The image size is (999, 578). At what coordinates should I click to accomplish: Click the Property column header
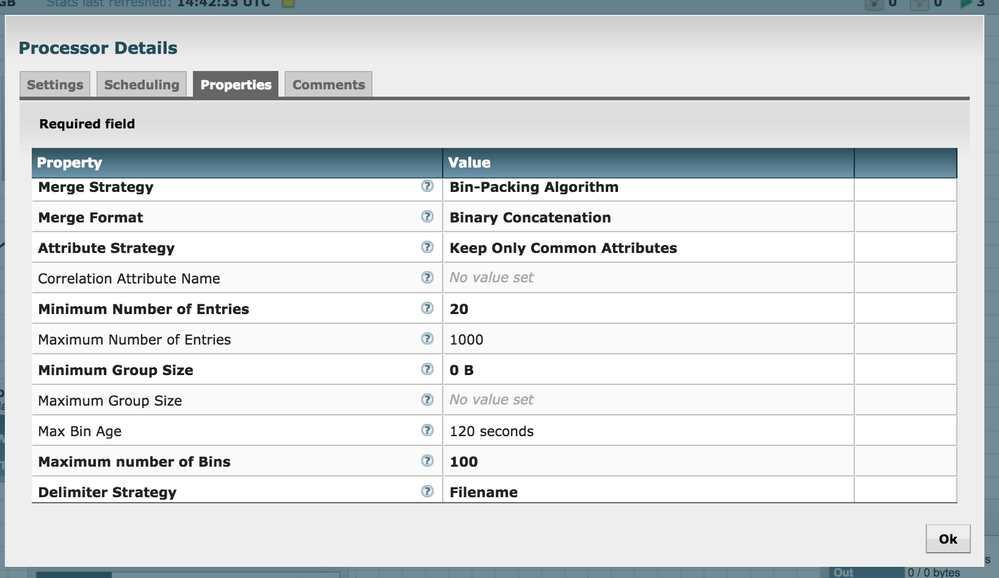[237, 163]
